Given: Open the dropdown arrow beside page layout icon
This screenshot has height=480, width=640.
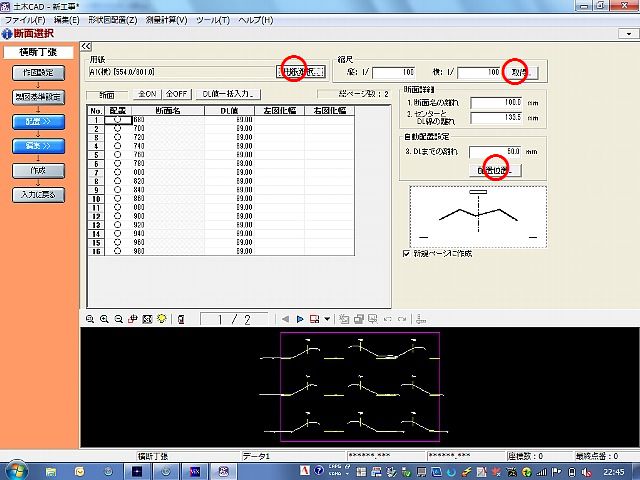Looking at the screenshot, I should 327,319.
